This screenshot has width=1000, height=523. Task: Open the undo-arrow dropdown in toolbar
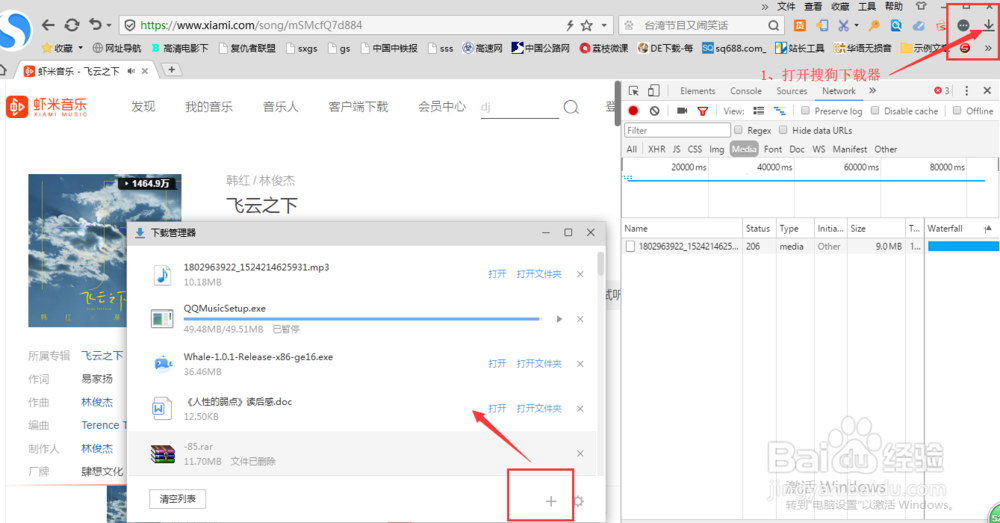108,26
